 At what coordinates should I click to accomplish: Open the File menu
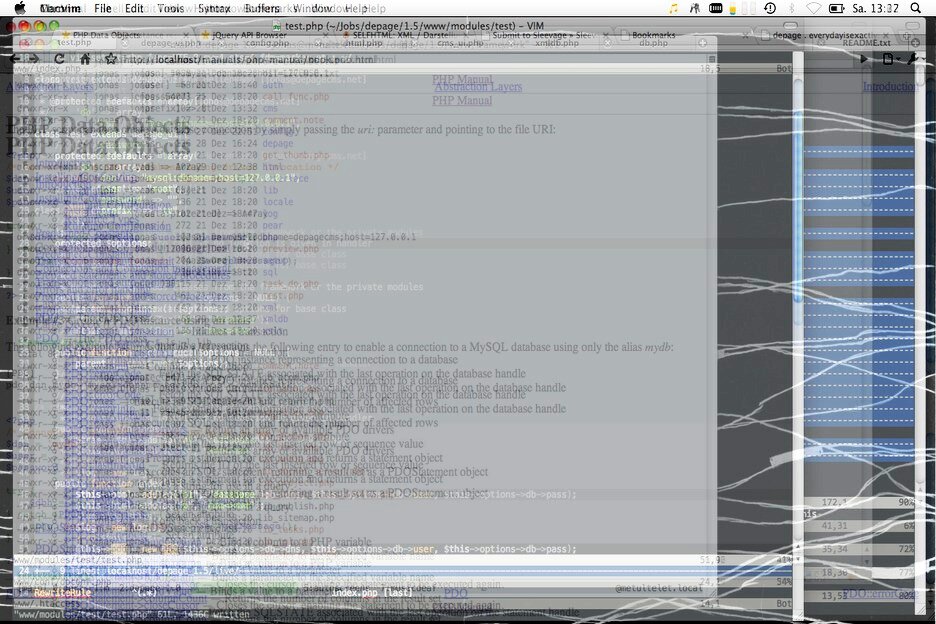[x=103, y=8]
